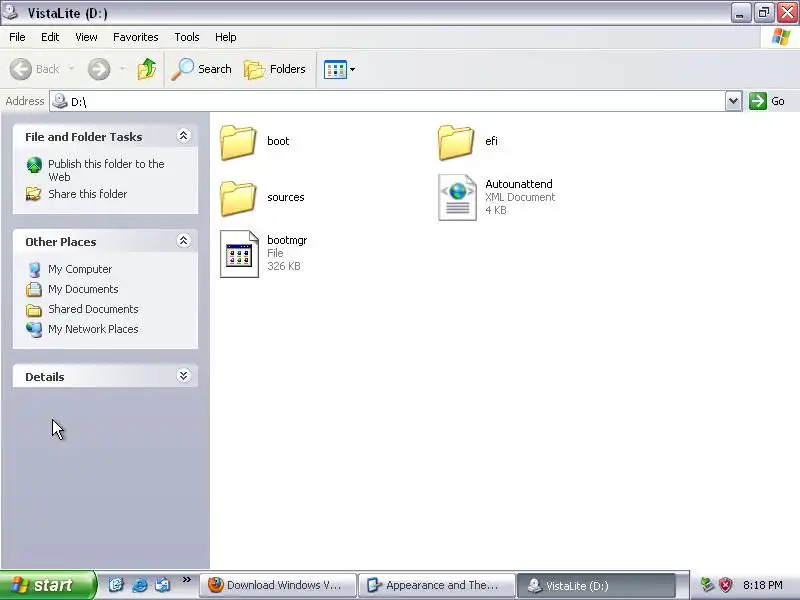Expand the Details panel
Image resolution: width=800 pixels, height=600 pixels.
(x=183, y=376)
